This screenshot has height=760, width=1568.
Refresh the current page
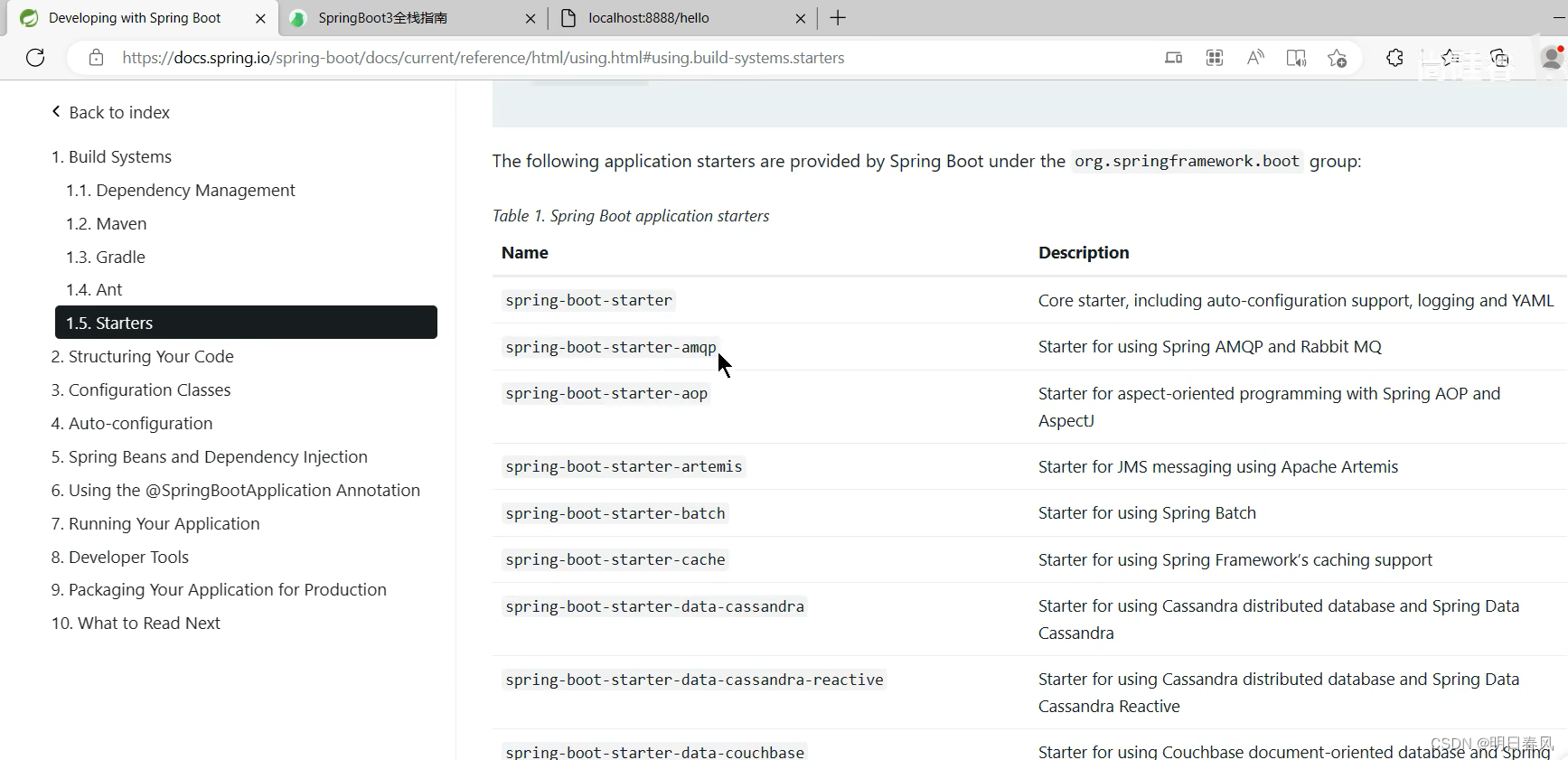(35, 58)
